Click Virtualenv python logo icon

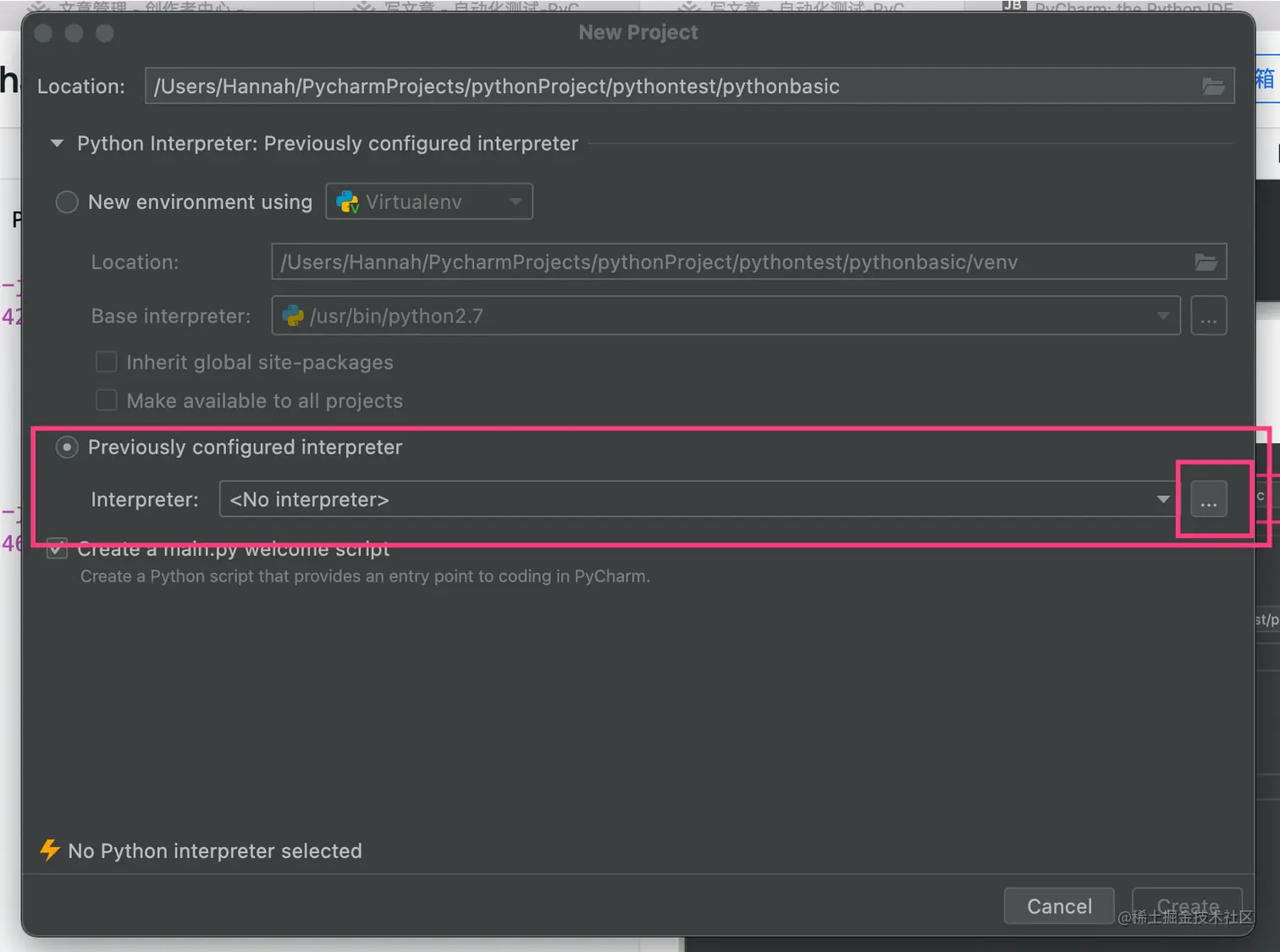(x=347, y=202)
